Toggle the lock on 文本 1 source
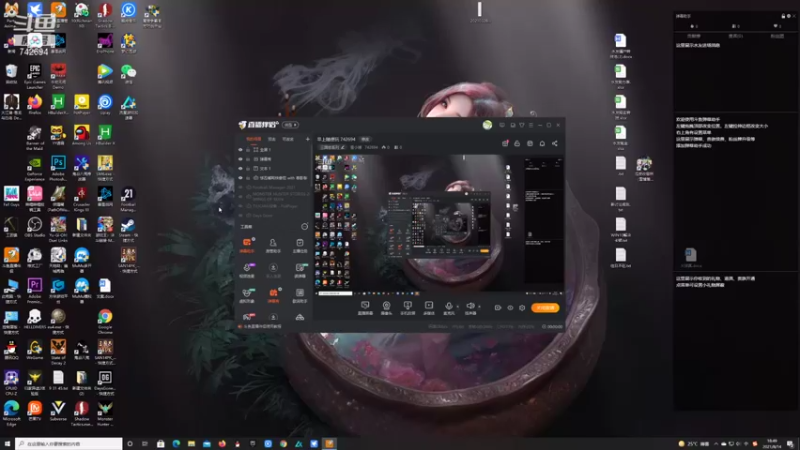Screen dimensions: 800x450 (x=248, y=168)
